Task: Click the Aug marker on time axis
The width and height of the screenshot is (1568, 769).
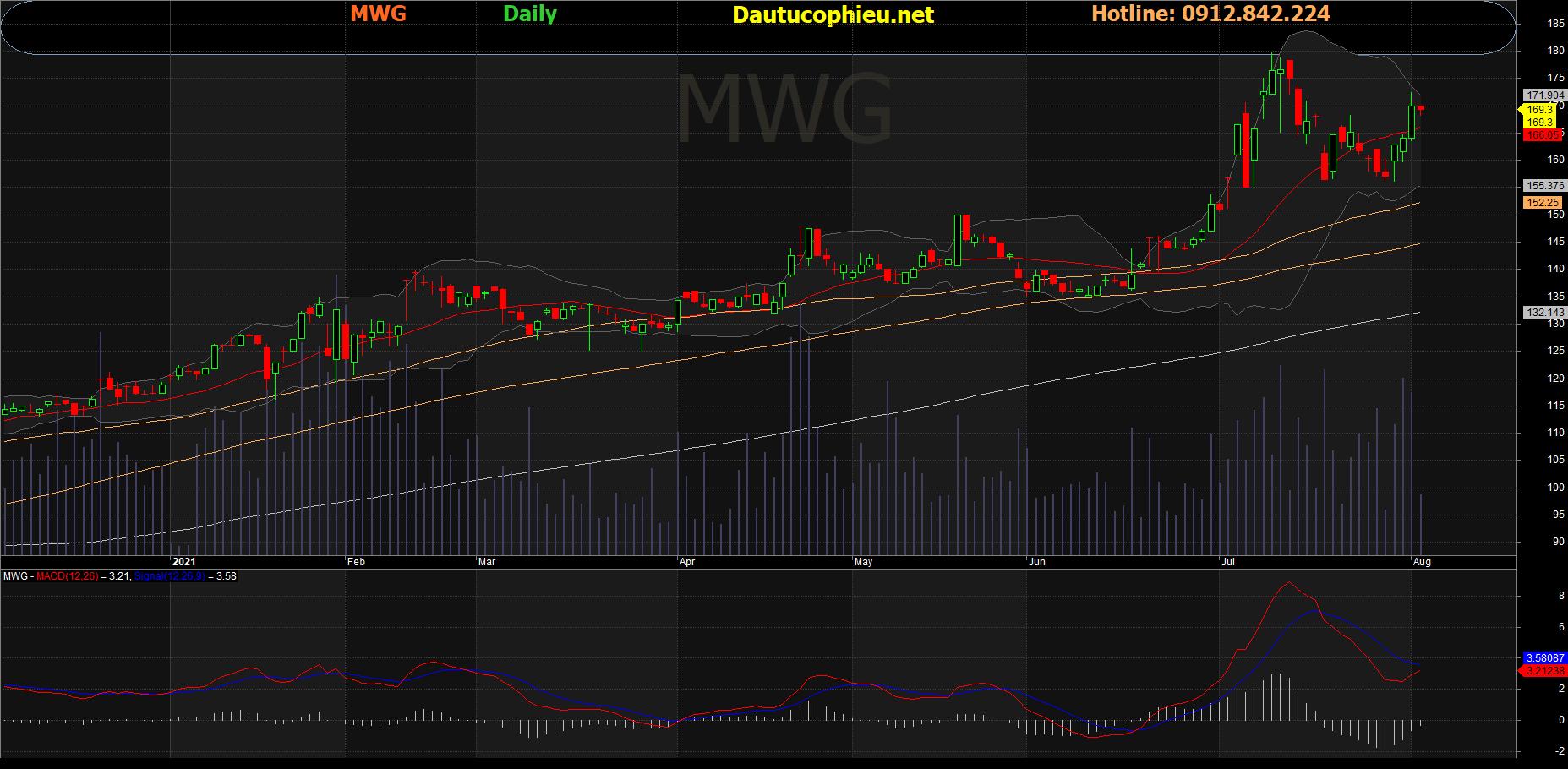Action: pyautogui.click(x=1422, y=562)
